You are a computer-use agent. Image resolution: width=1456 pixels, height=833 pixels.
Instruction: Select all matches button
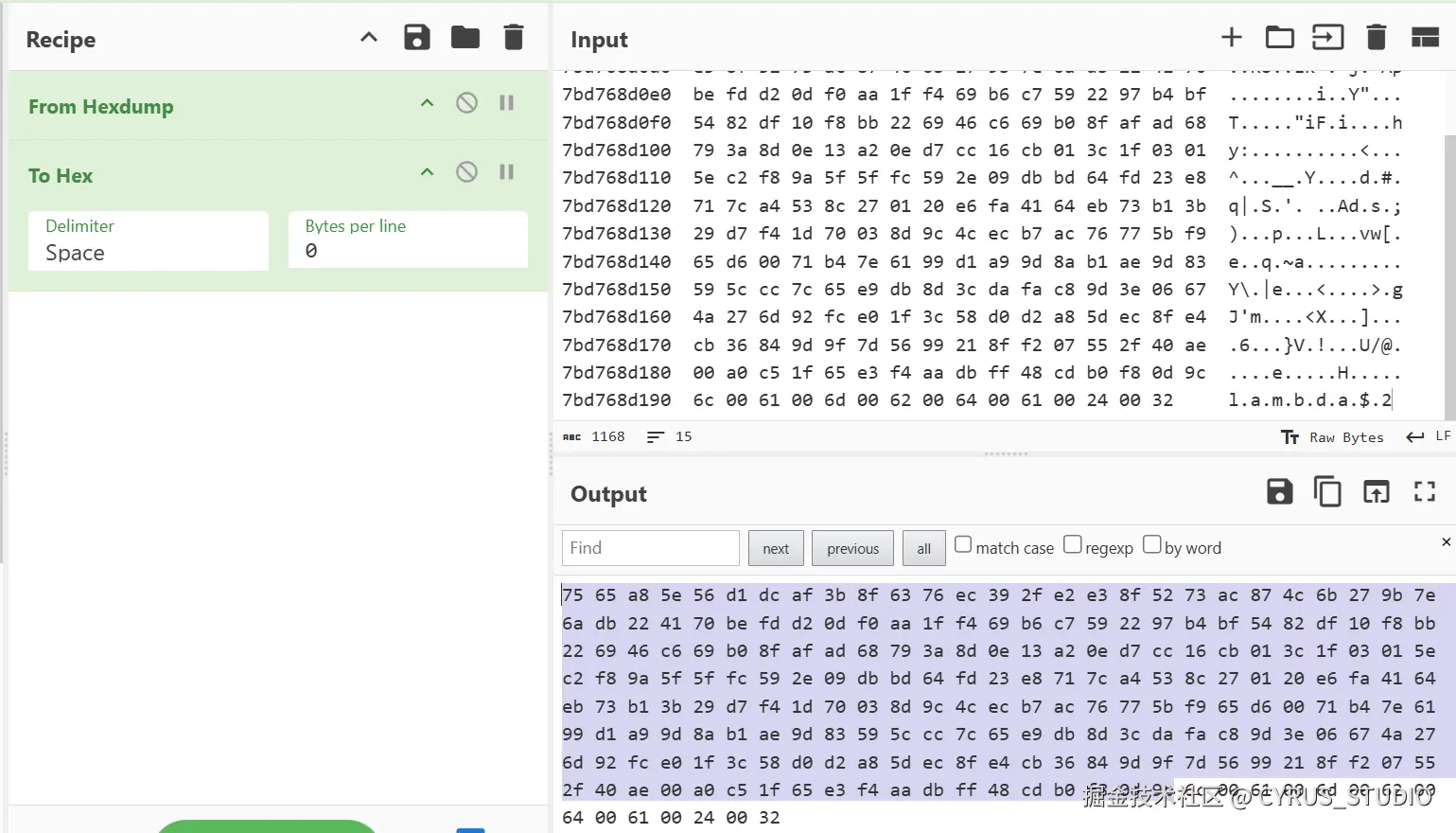point(924,548)
